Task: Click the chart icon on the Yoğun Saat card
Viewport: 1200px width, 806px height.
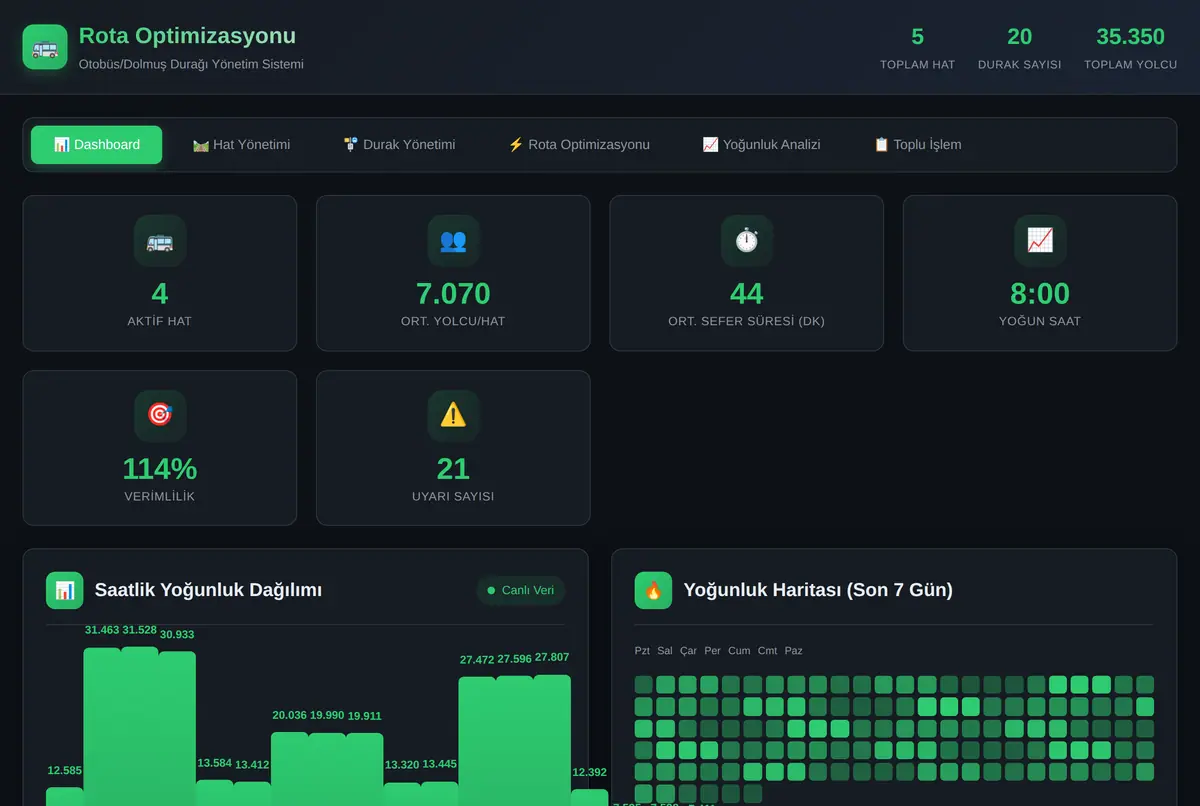Action: click(x=1040, y=241)
